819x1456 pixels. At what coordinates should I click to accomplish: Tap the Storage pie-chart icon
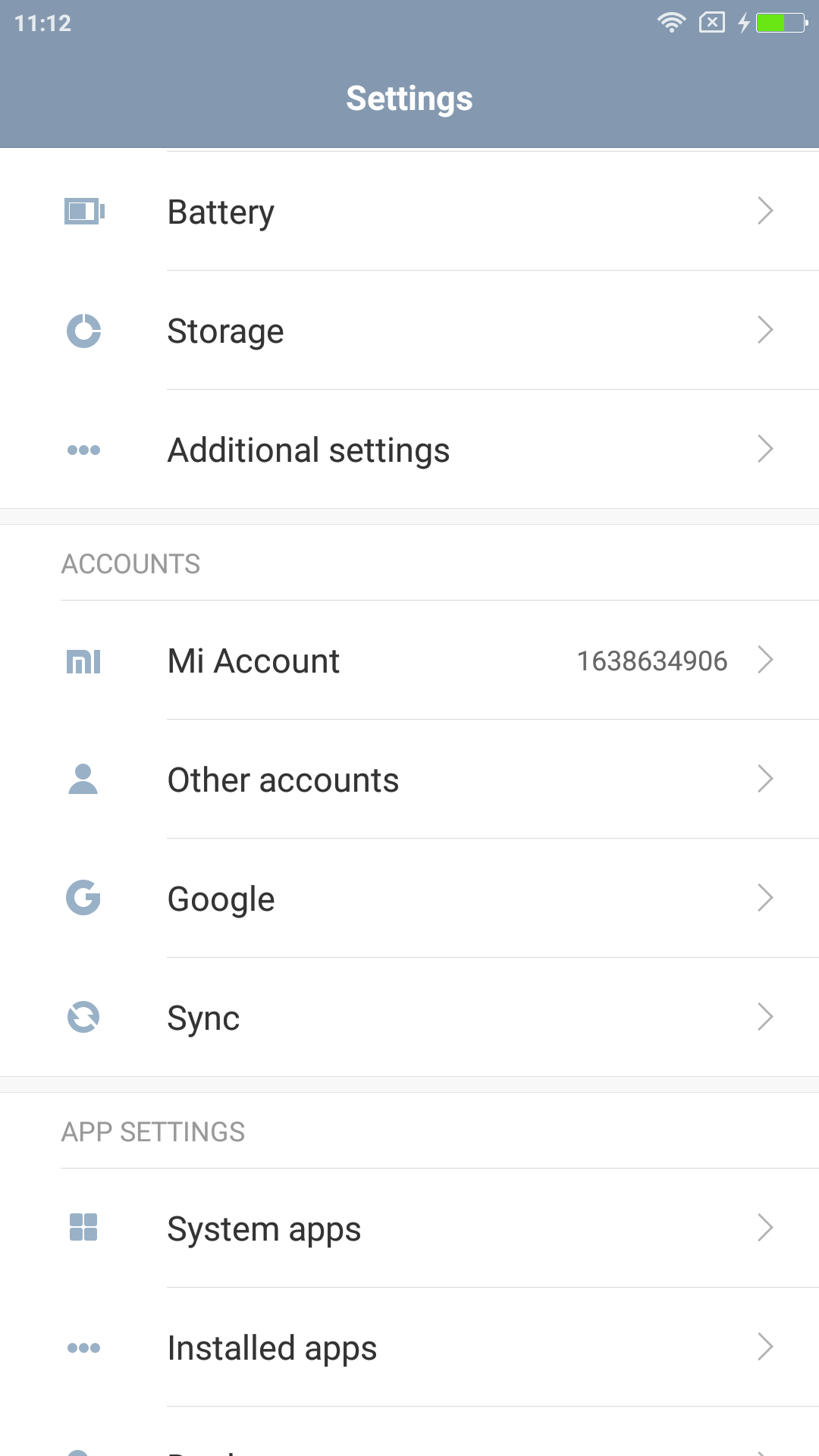pyautogui.click(x=83, y=331)
